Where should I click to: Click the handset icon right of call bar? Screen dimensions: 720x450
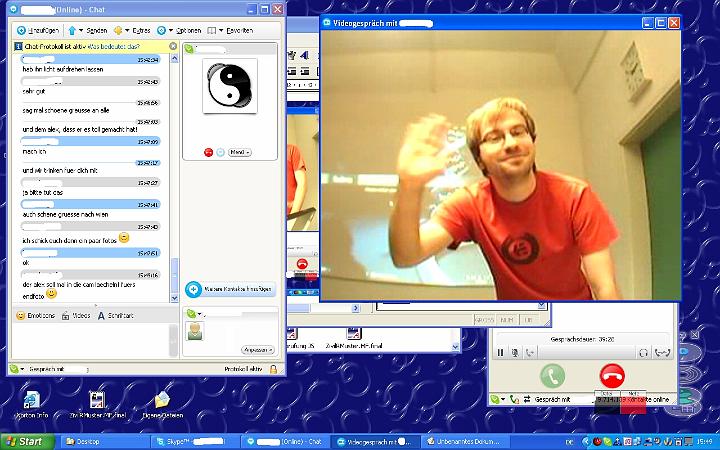pyautogui.click(x=663, y=353)
